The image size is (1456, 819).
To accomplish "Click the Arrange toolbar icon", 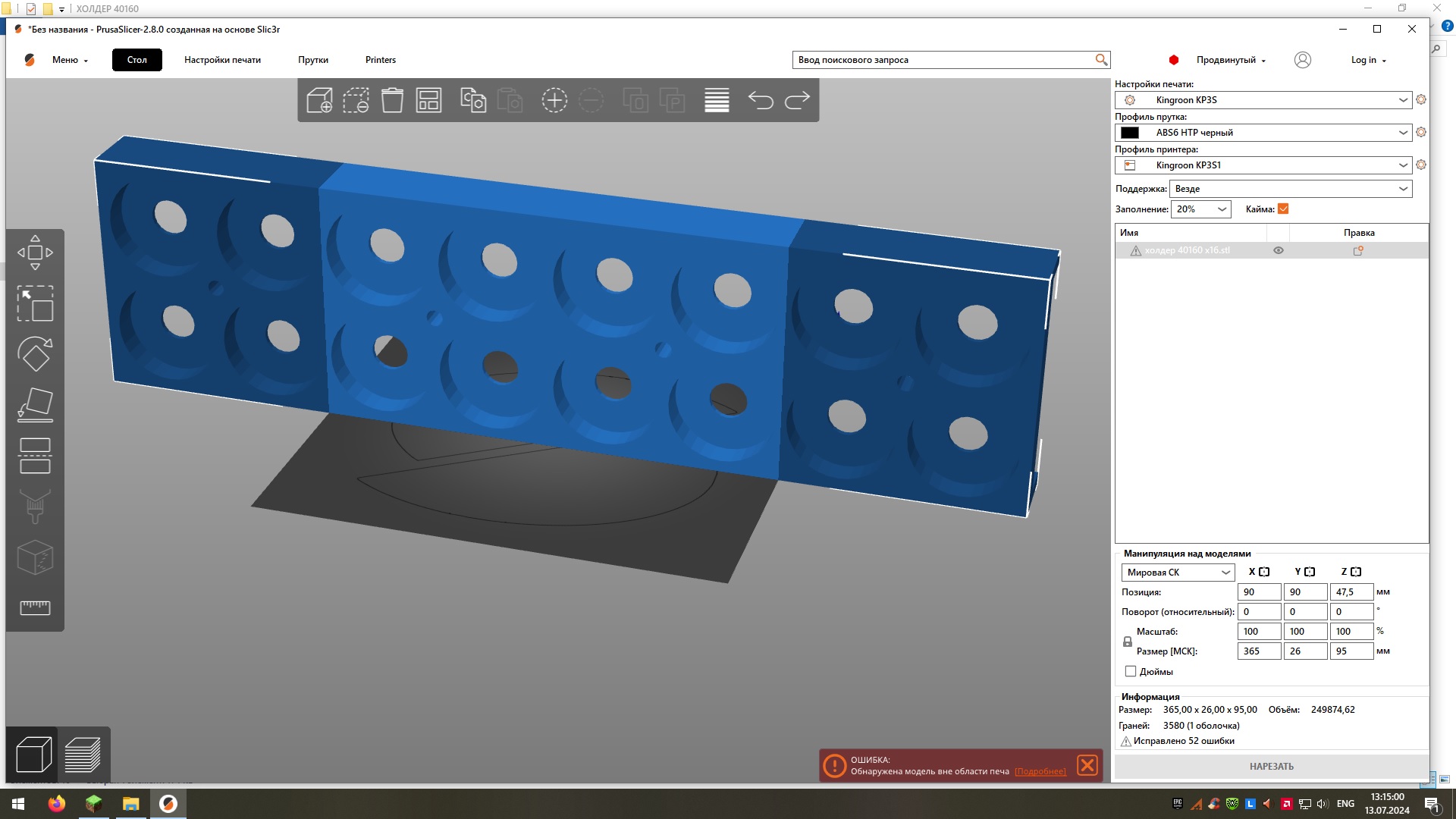I will (428, 100).
